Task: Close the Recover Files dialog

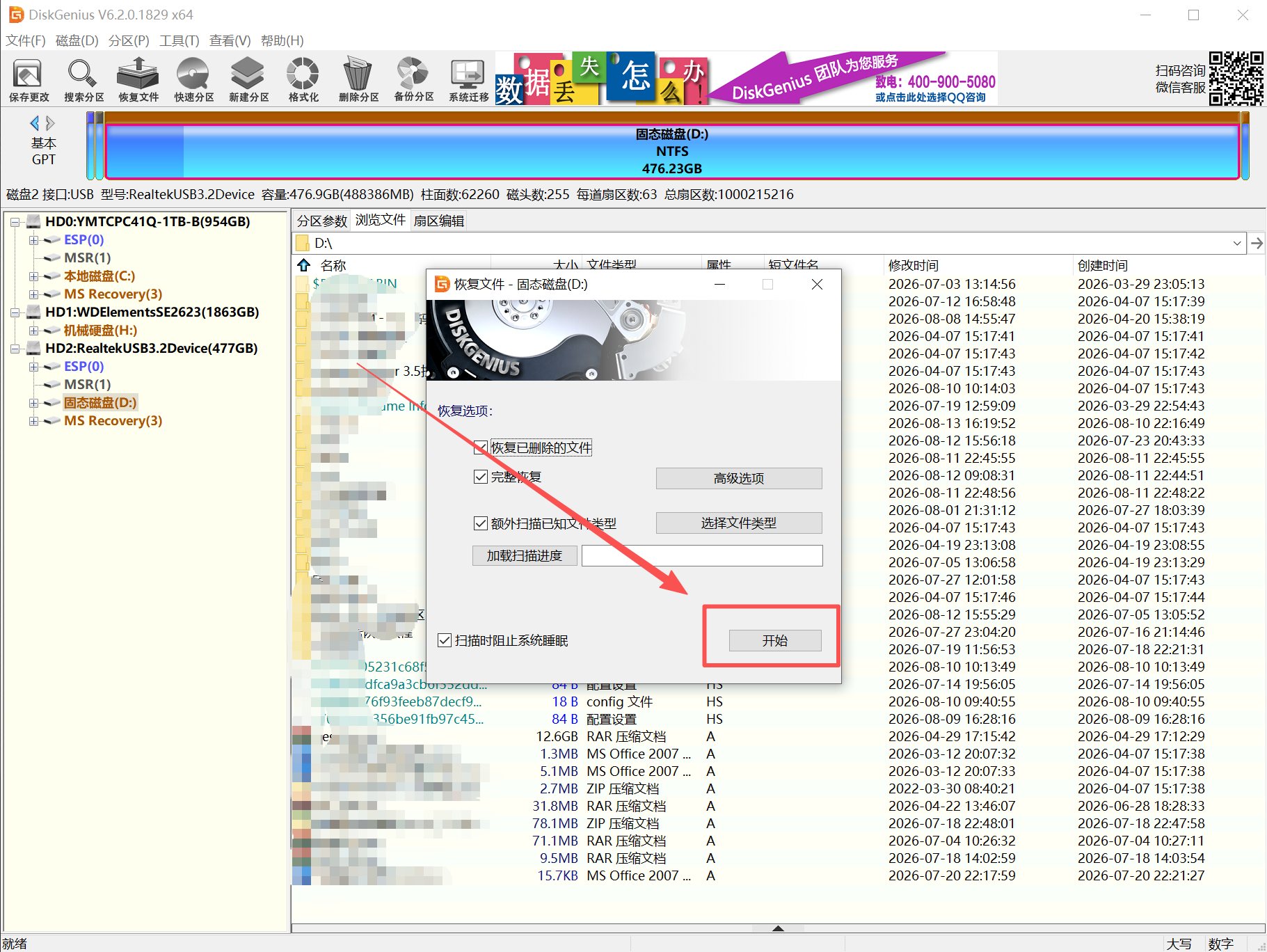Action: pos(817,284)
